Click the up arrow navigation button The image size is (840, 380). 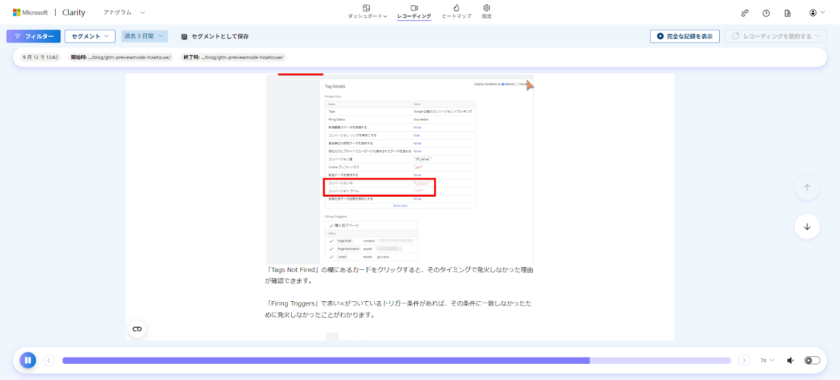pos(807,188)
